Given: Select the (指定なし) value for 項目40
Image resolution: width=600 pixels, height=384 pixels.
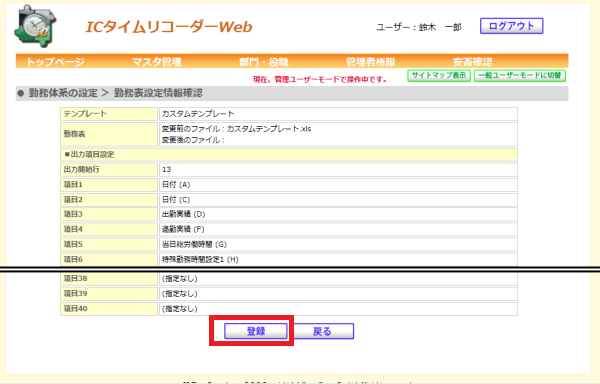Looking at the screenshot, I should (338, 309).
